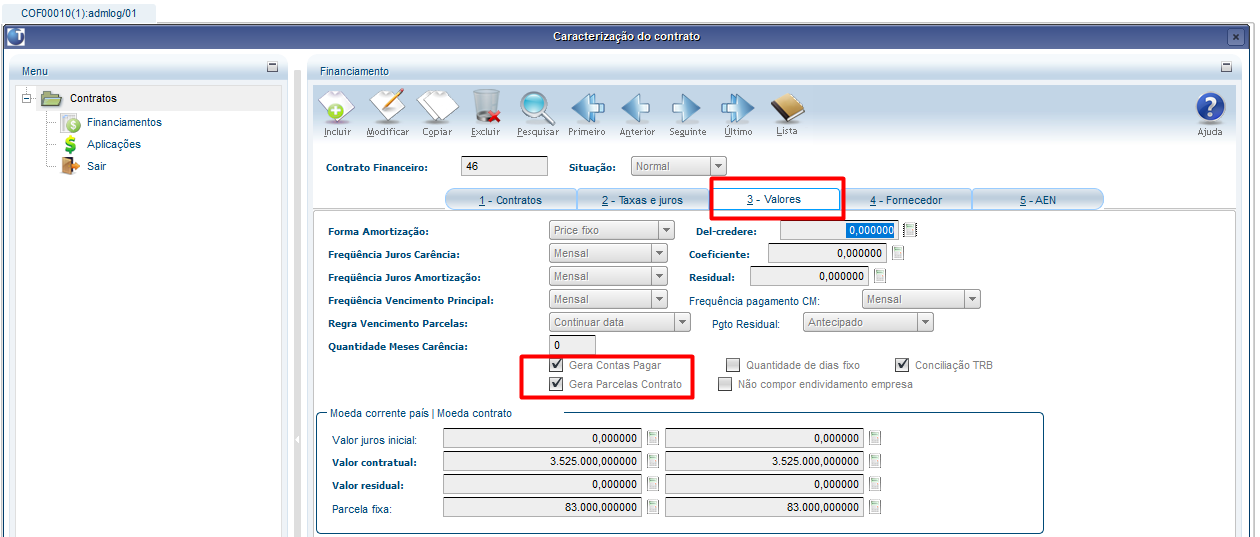
Task: Open the Pgto Residual dropdown
Action: (925, 322)
